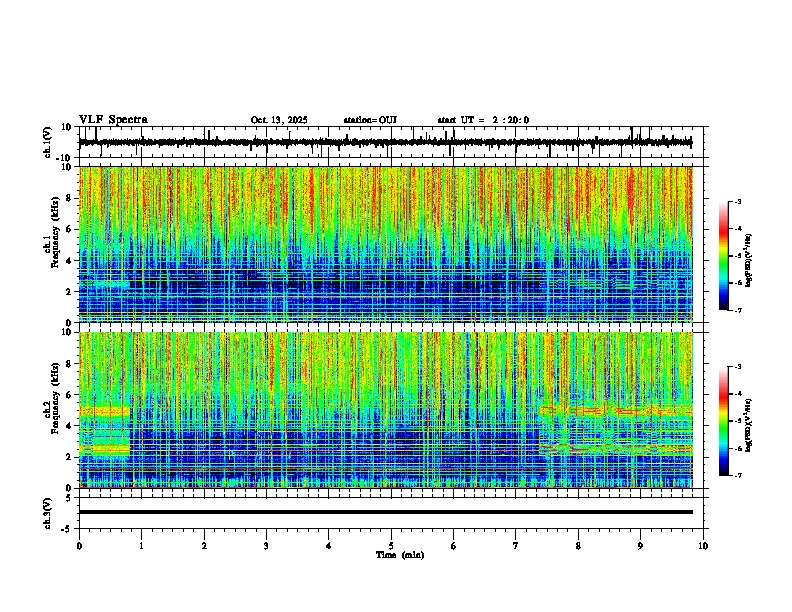Click time axis tick label '6'
Image resolution: width=792 pixels, height=612 pixels.
[454, 546]
